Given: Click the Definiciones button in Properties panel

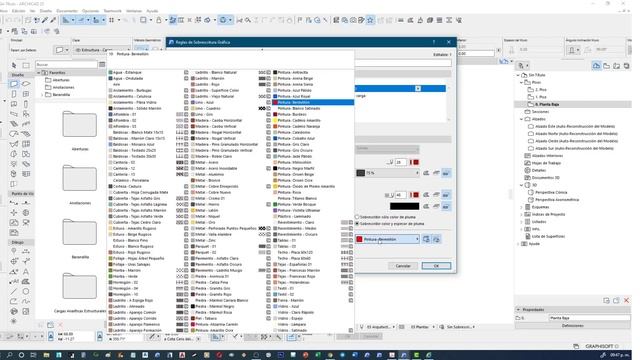Looking at the screenshot, I should [573, 326].
